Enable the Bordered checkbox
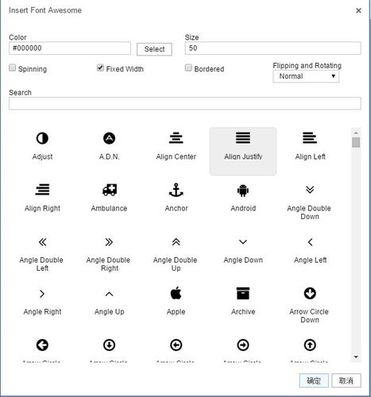Image resolution: width=371 pixels, height=397 pixels. click(188, 68)
